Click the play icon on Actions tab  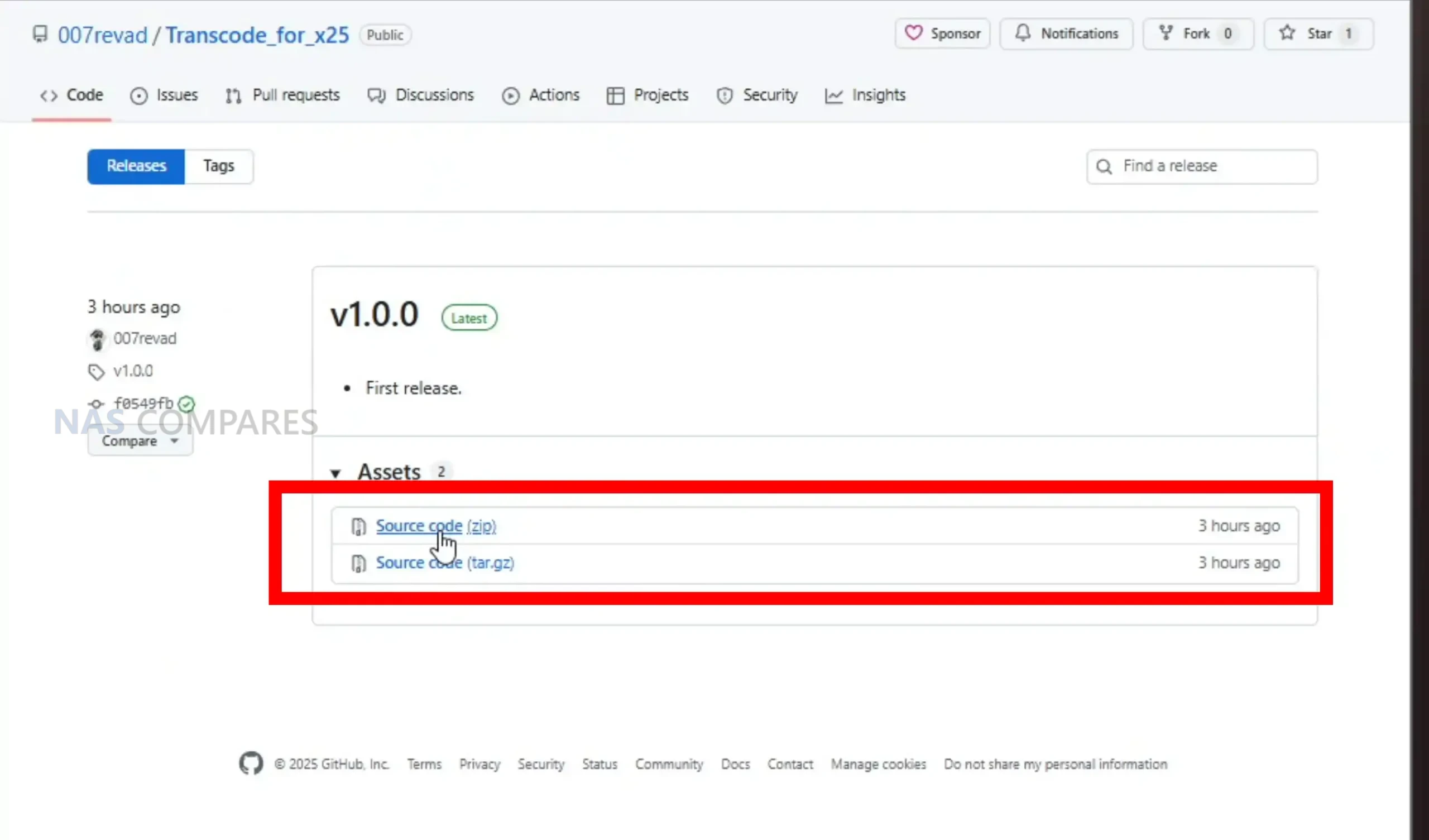510,96
